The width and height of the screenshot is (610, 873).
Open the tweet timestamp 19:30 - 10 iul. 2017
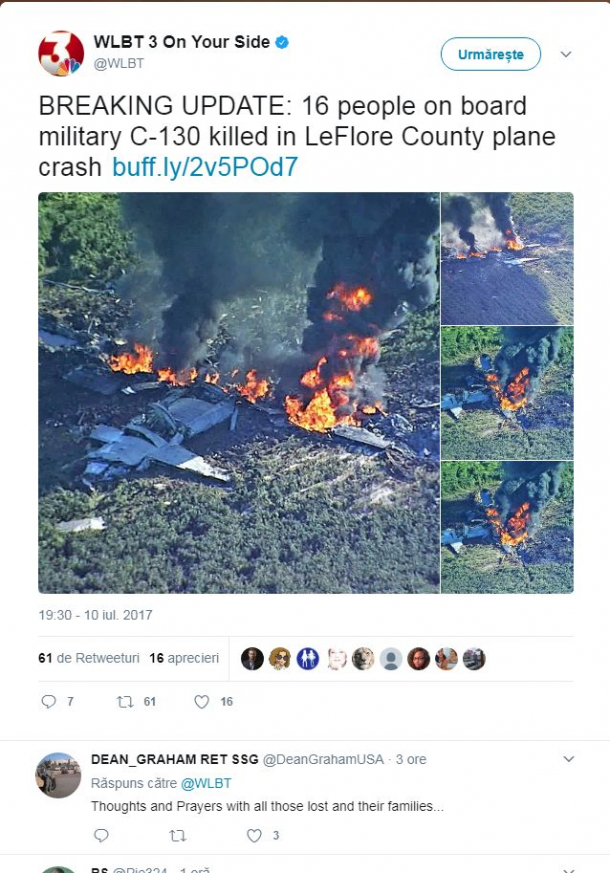pos(95,615)
